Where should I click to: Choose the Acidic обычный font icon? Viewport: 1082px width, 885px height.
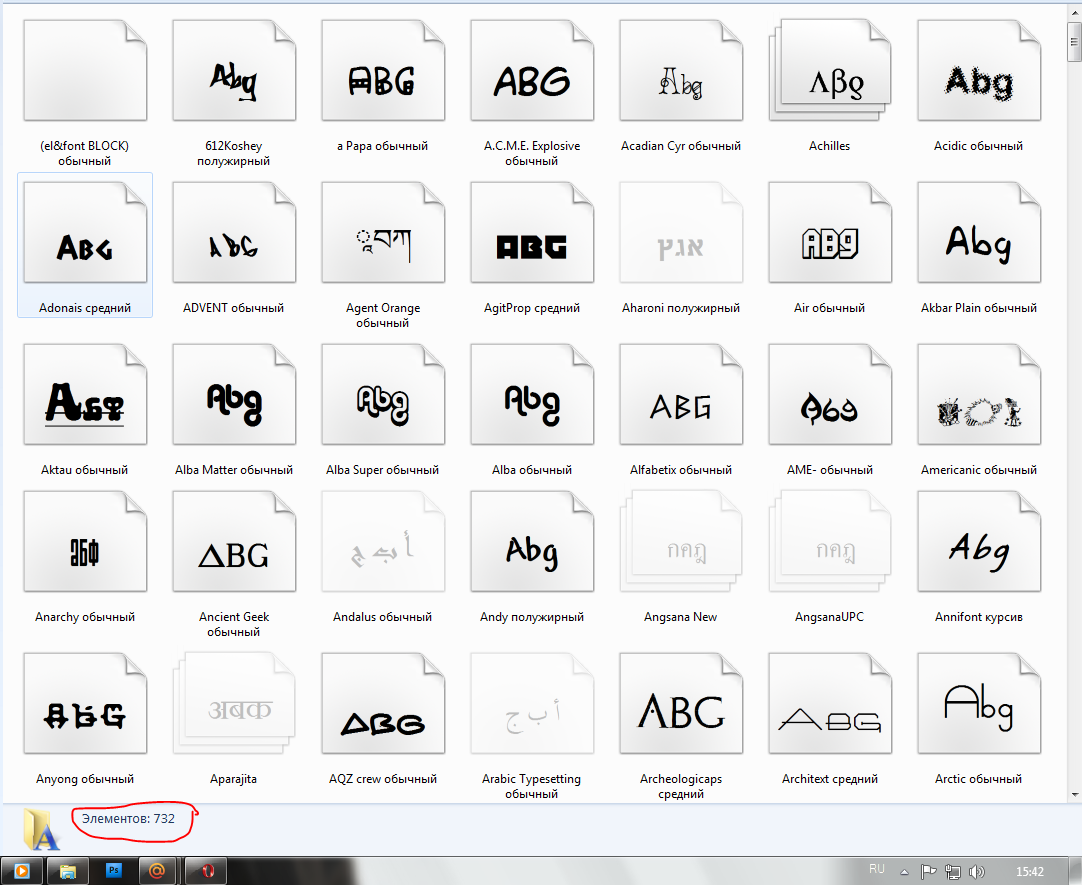[x=979, y=71]
